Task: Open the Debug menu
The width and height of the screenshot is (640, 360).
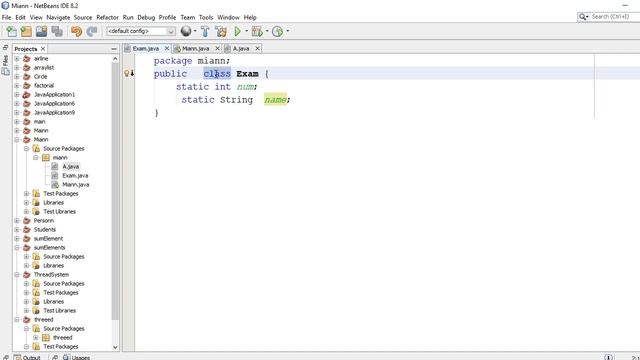Action: click(x=146, y=18)
